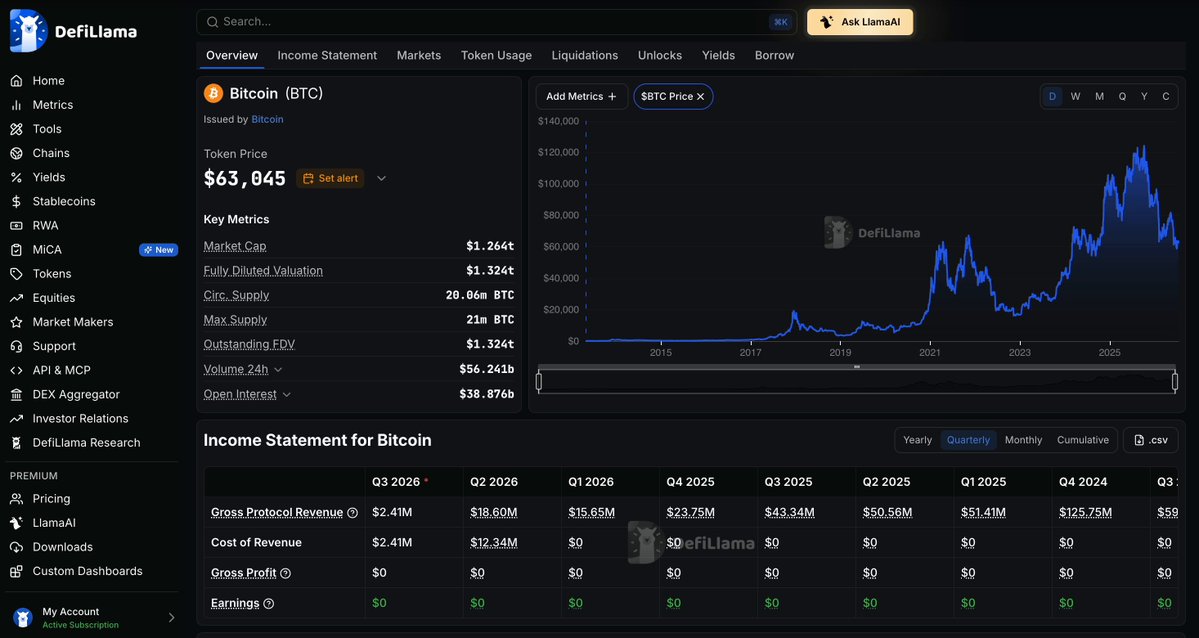Click the DEX Aggregator bank icon
The height and width of the screenshot is (638, 1199).
coord(16,394)
